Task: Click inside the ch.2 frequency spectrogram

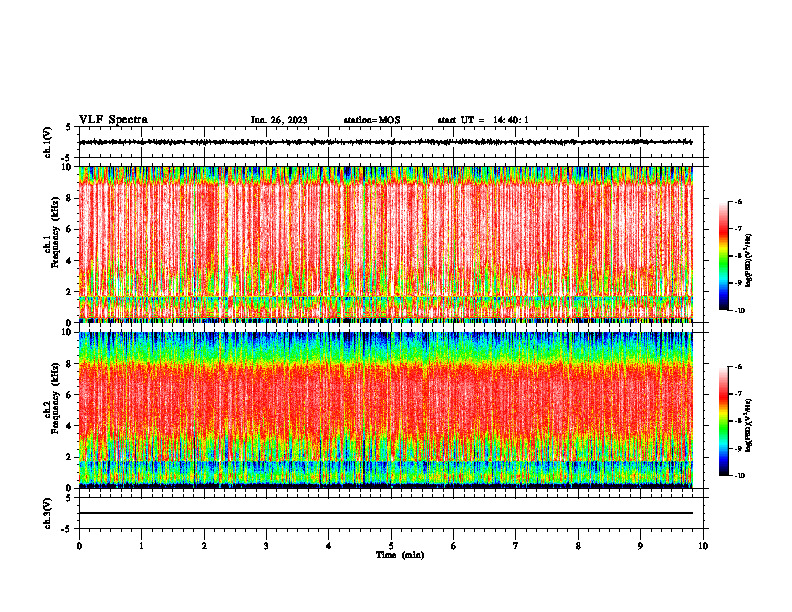Action: (x=386, y=410)
